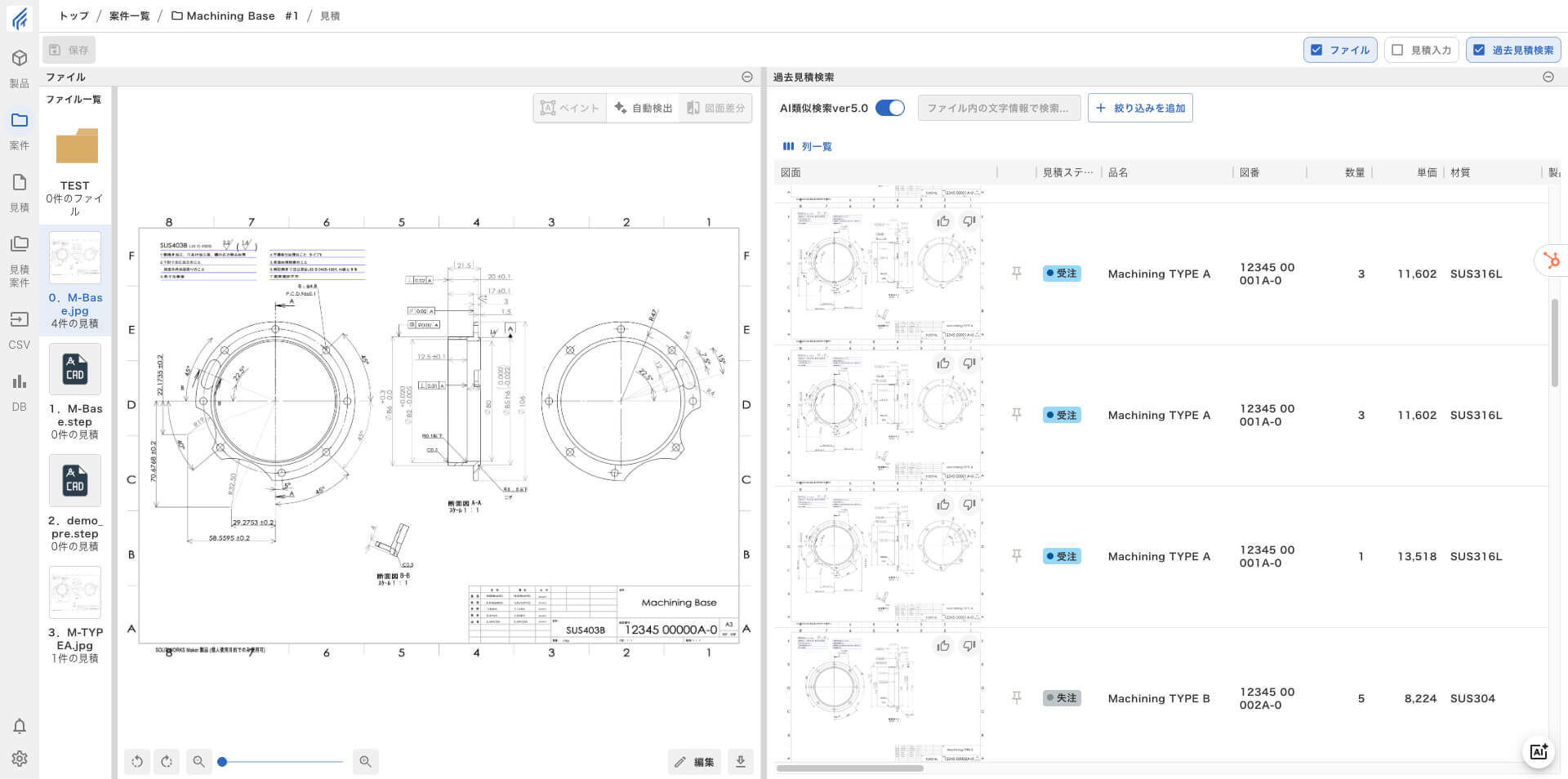Rotate the drawing clockwise
Viewport: 1568px width, 779px height.
(x=167, y=762)
